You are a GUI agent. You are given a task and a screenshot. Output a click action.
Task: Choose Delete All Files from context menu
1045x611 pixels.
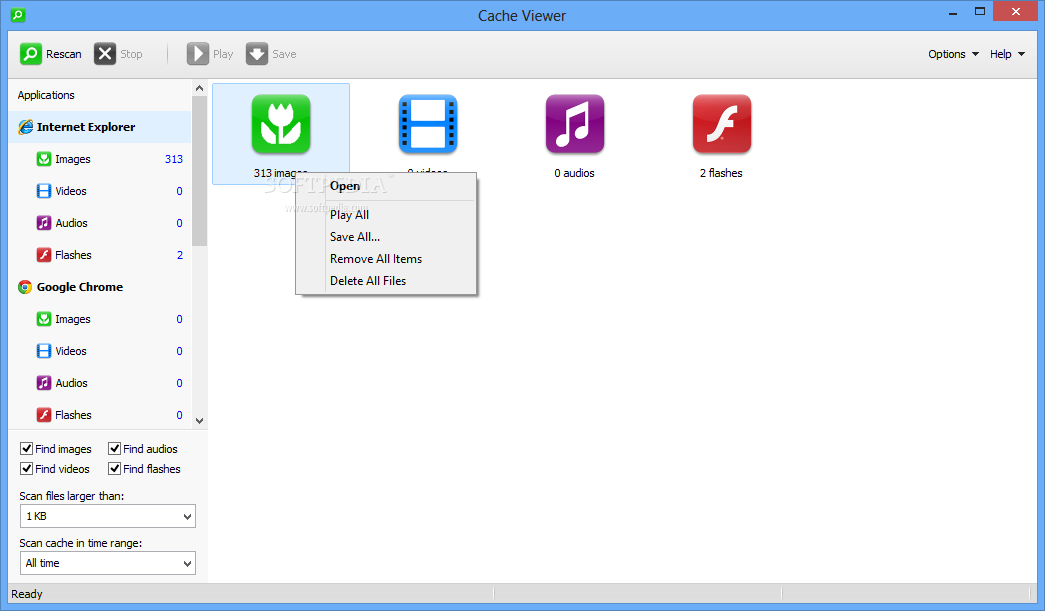(x=386, y=281)
